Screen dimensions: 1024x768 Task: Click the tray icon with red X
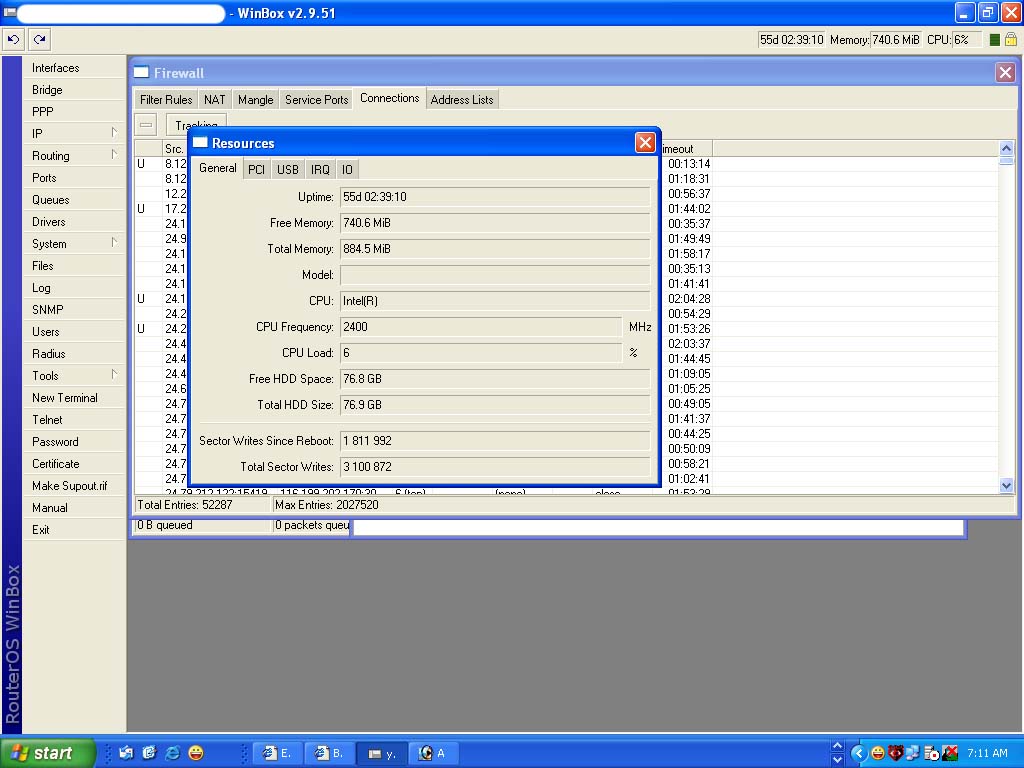(x=950, y=753)
